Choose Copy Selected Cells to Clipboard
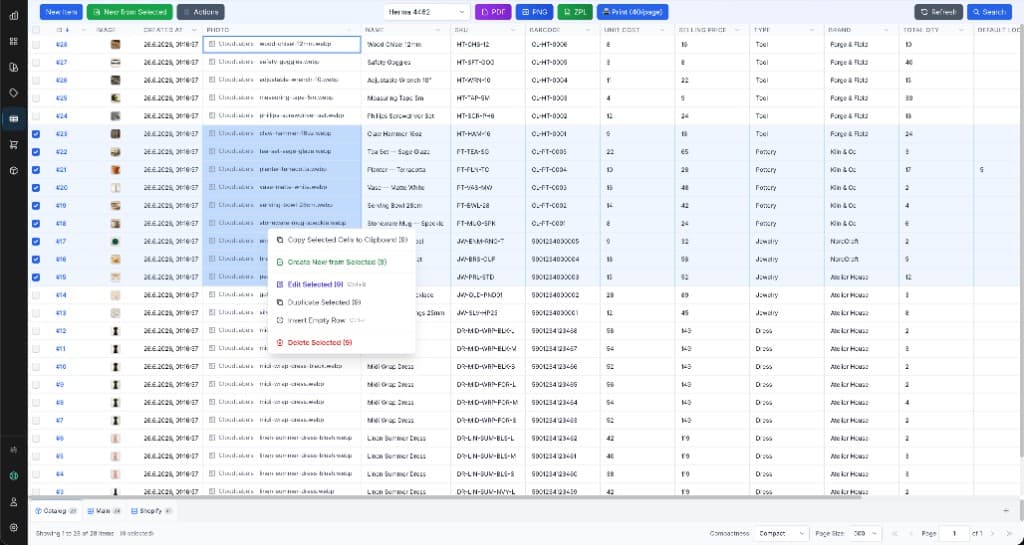Image resolution: width=1024 pixels, height=545 pixels. pyautogui.click(x=342, y=240)
